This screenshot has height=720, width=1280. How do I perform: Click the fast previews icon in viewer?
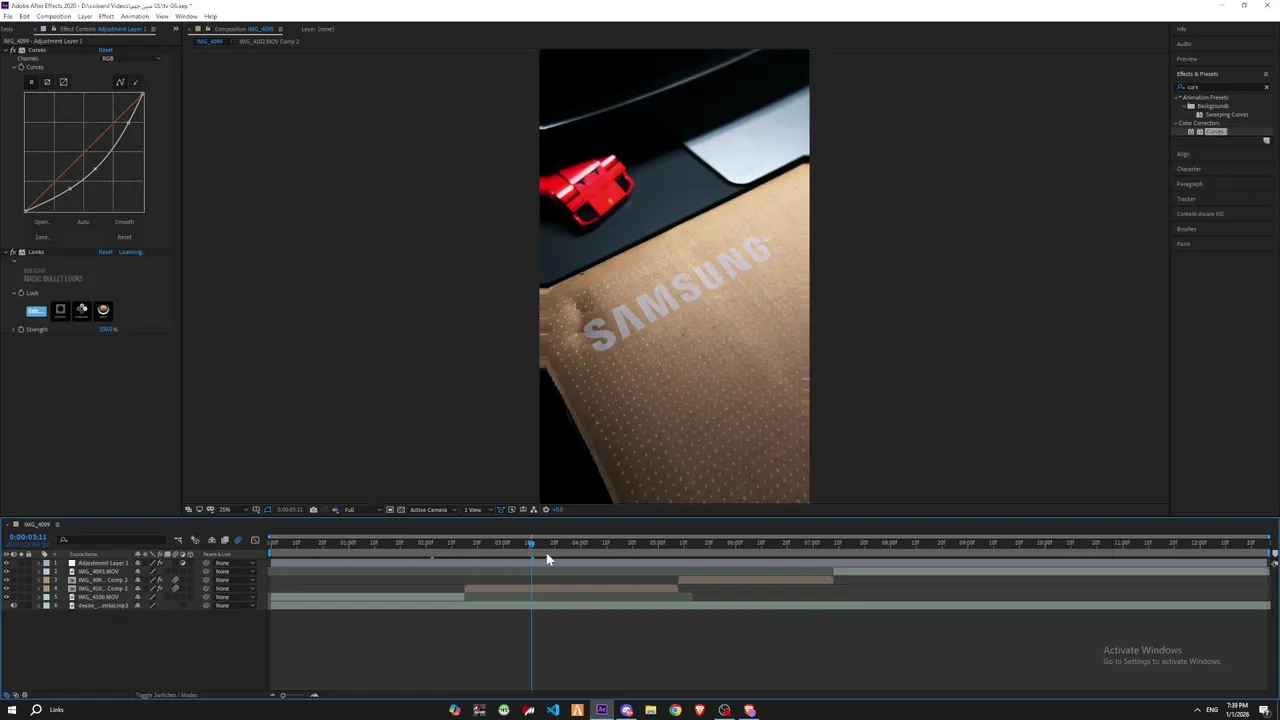(x=512, y=510)
